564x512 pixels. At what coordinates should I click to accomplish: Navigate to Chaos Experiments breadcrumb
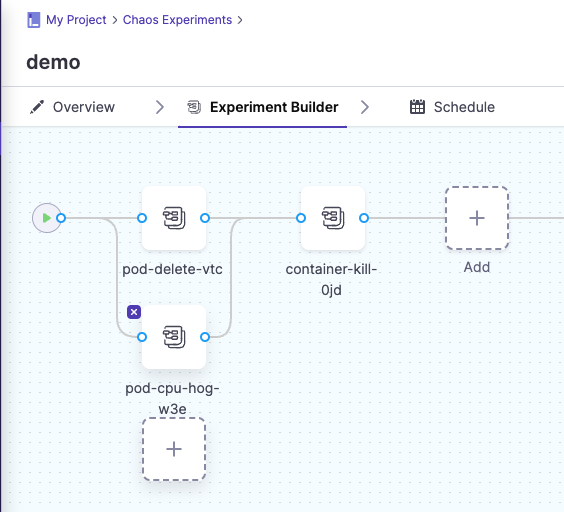tap(177, 20)
